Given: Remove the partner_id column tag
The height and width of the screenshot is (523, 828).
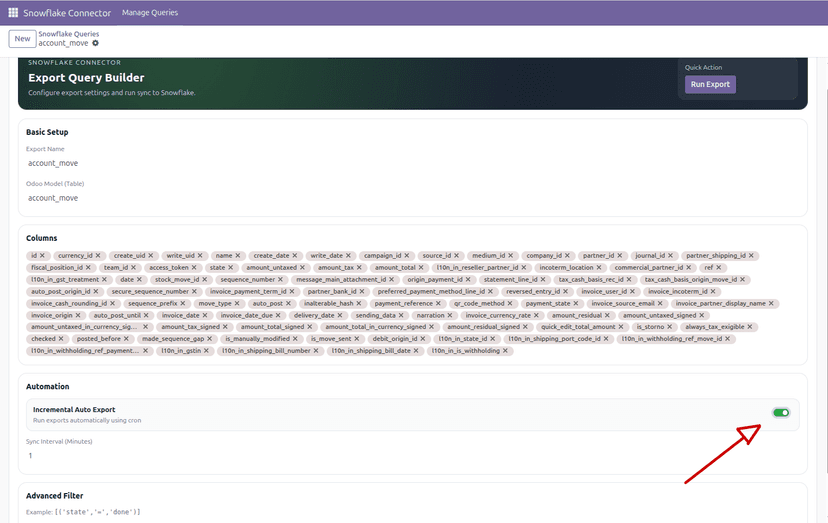Looking at the screenshot, I should tap(620, 256).
